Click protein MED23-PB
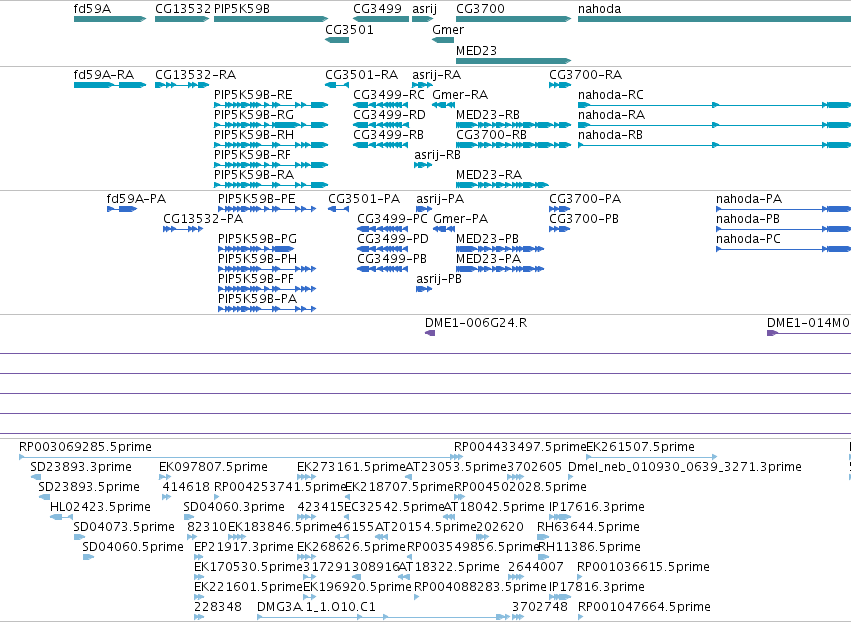 click(487, 239)
